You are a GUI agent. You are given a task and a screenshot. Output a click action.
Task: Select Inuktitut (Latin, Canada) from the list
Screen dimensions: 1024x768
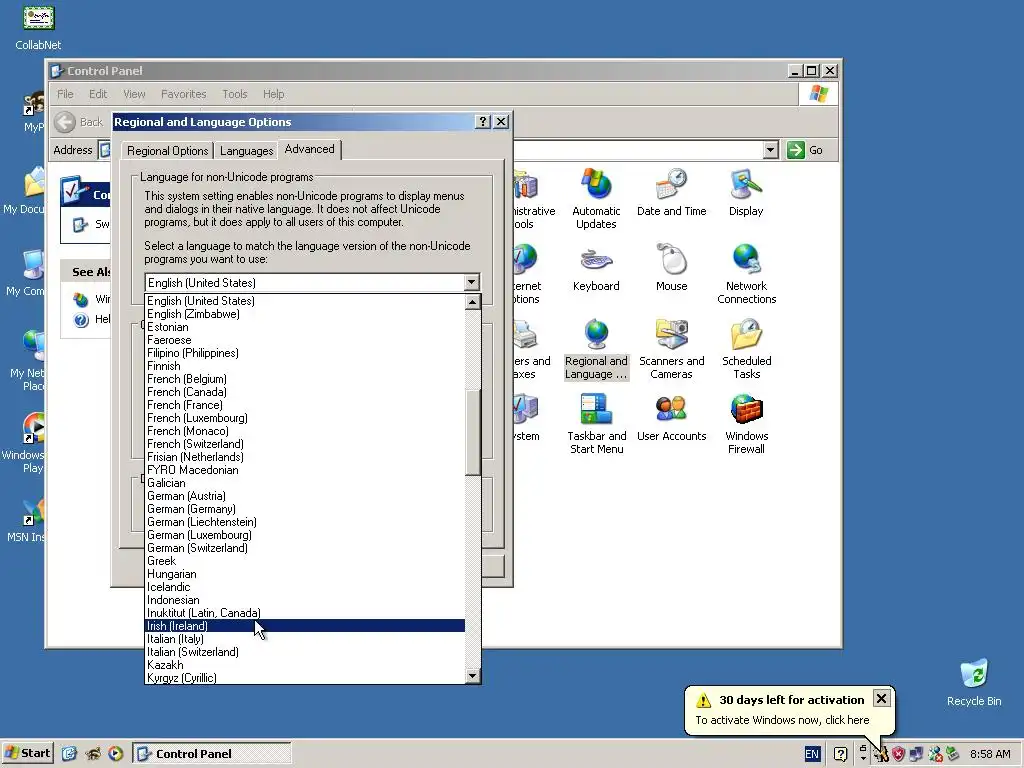tap(305, 613)
